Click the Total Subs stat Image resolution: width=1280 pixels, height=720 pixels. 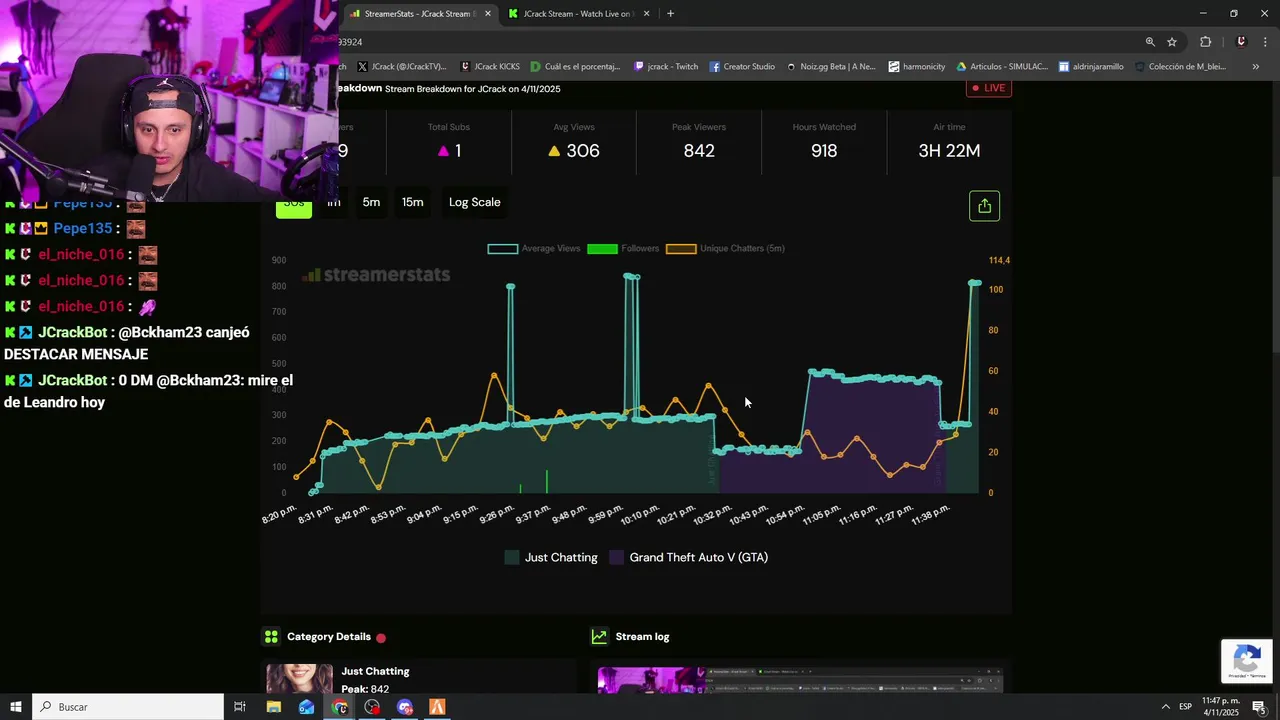[x=449, y=141]
